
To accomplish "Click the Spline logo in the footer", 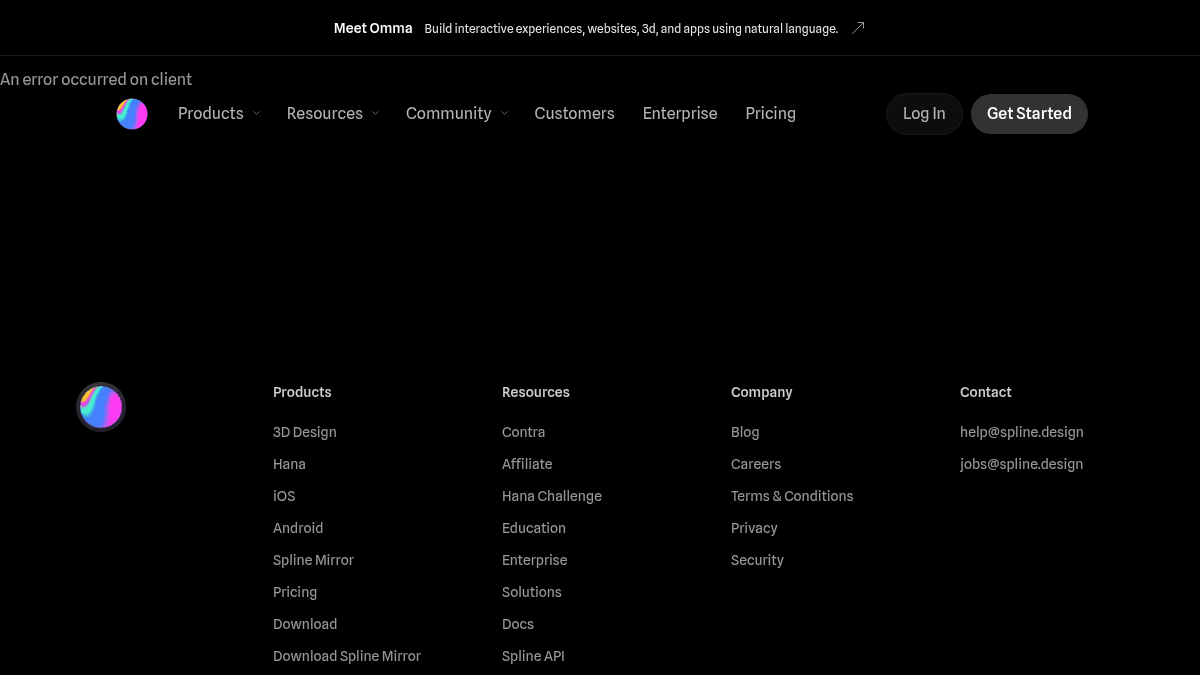I will click(101, 407).
